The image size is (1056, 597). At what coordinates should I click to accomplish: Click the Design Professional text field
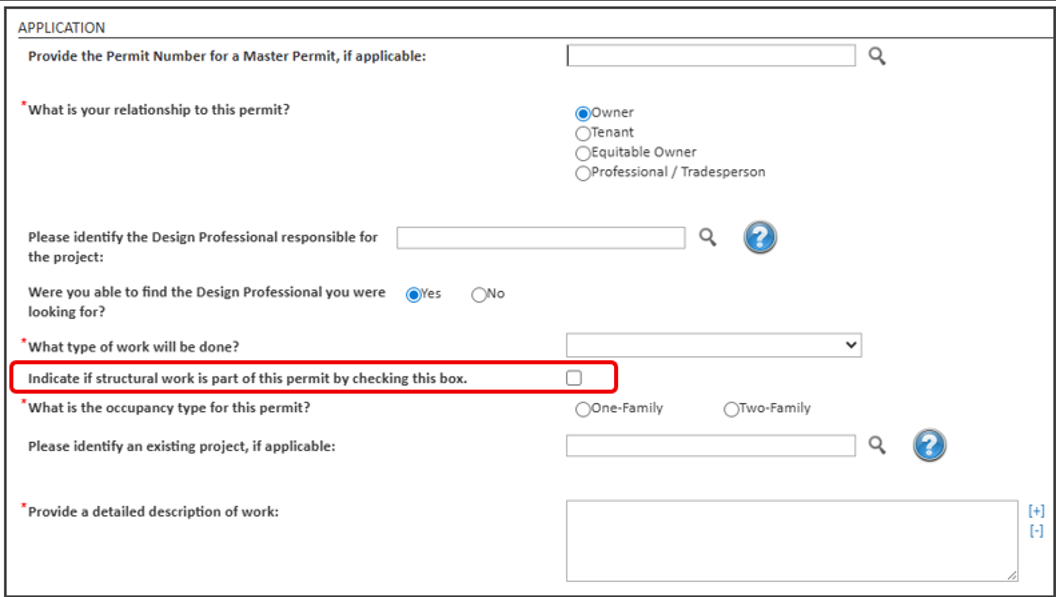coord(541,237)
